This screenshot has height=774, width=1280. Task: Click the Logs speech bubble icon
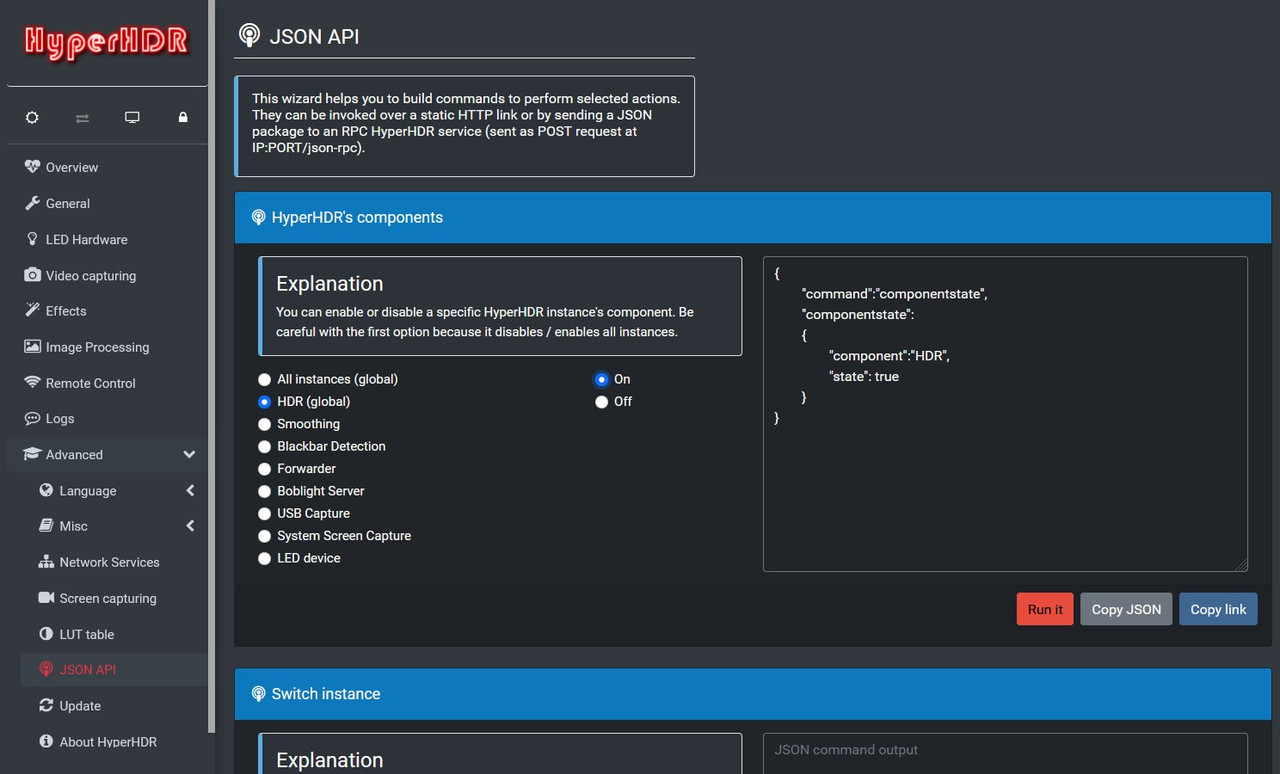click(x=33, y=418)
